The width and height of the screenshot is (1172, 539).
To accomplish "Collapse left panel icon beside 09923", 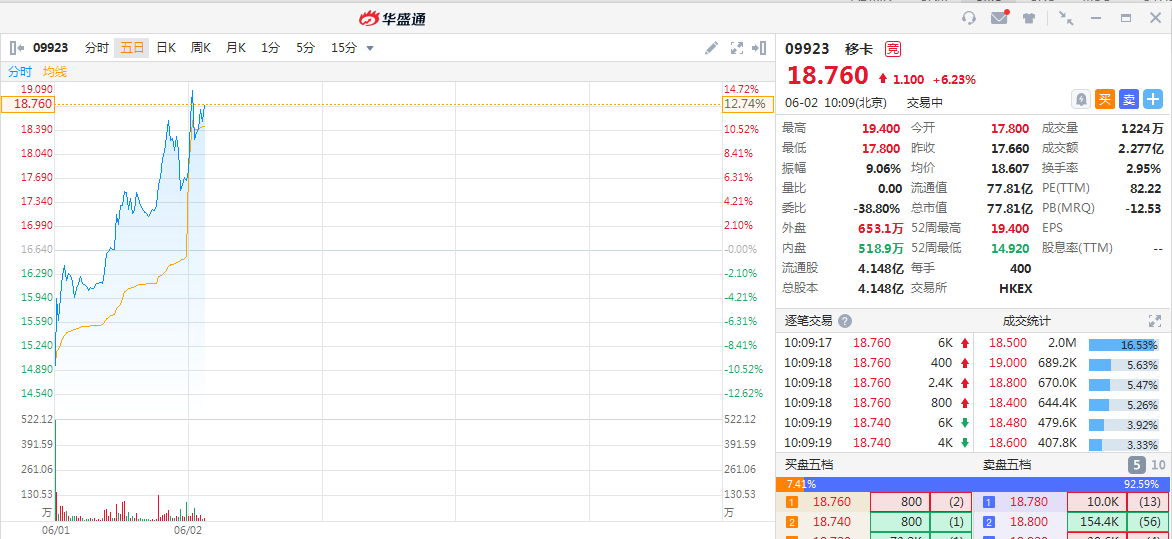I will (x=17, y=48).
